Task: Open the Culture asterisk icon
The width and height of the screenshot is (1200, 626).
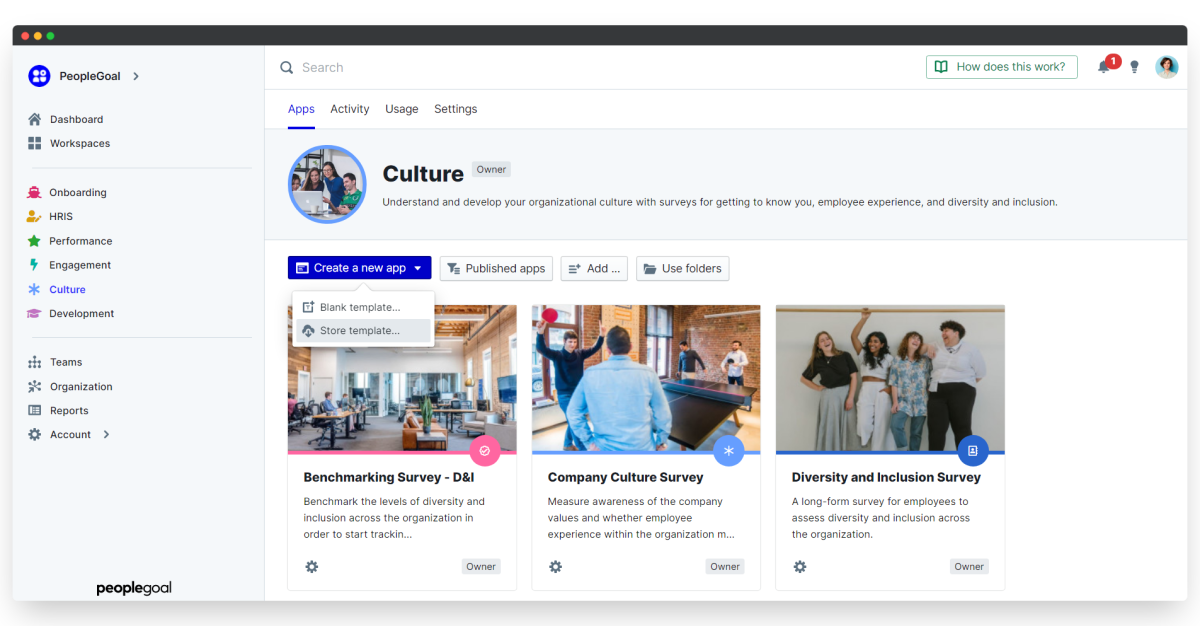Action: point(34,289)
